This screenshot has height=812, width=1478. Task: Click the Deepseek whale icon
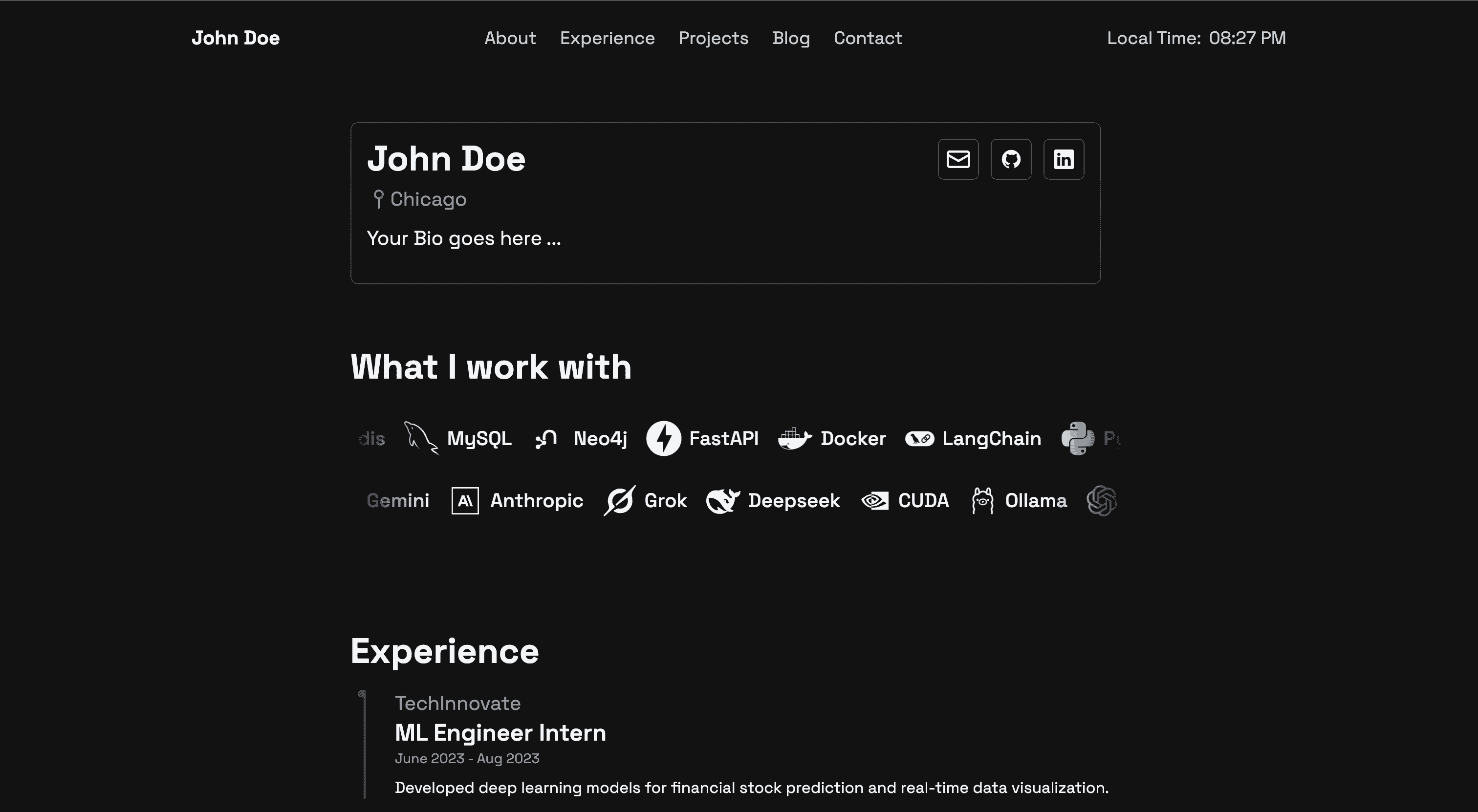pyautogui.click(x=722, y=501)
